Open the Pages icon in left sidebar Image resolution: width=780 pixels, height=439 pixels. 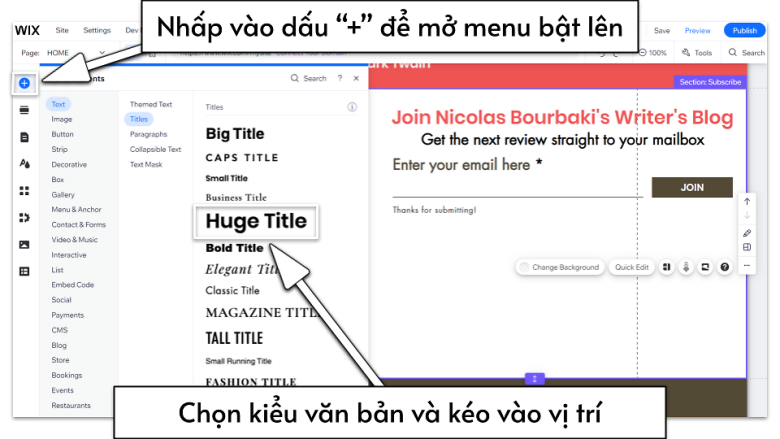24,136
